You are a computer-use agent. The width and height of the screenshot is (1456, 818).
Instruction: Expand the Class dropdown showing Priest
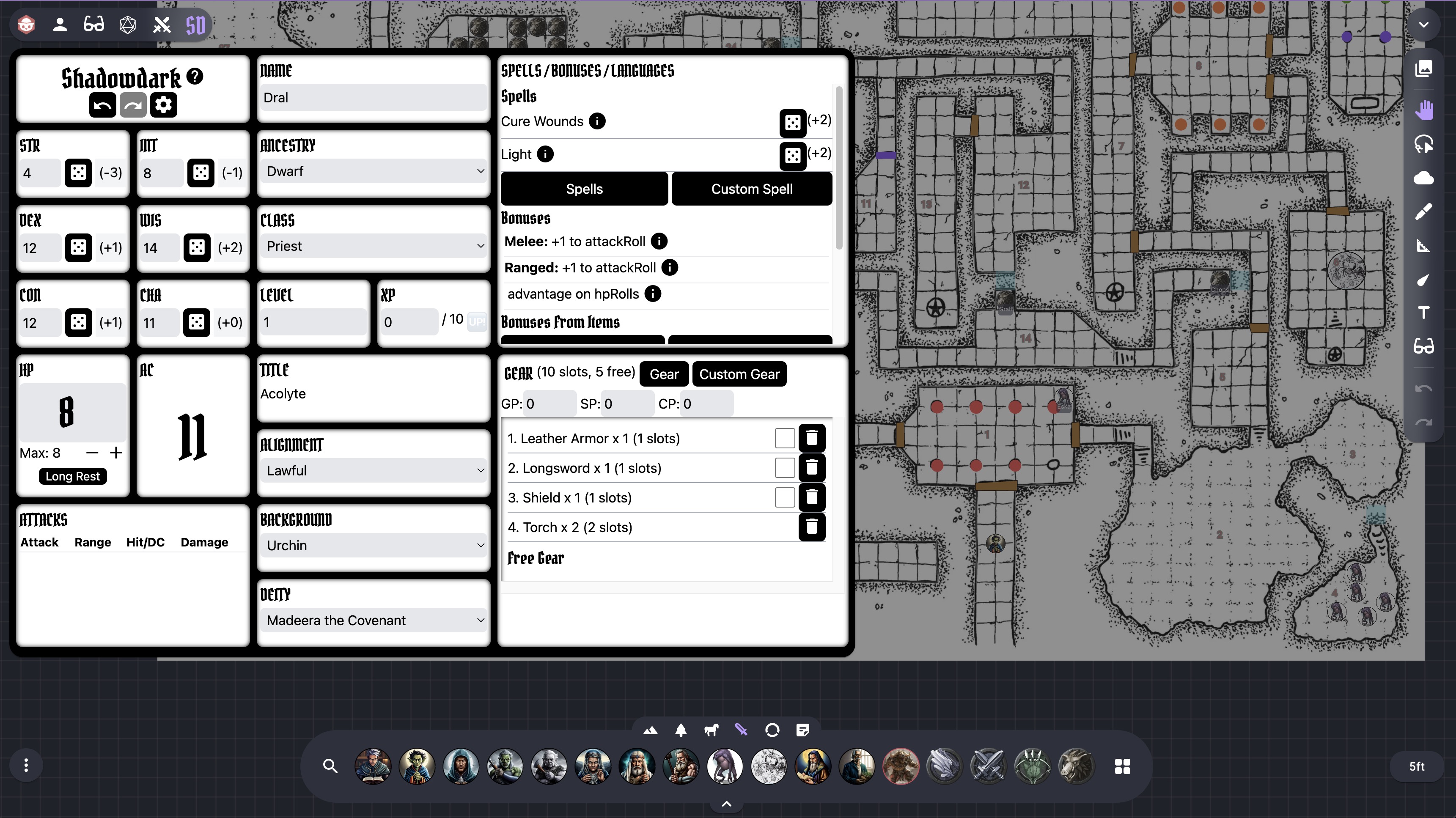click(373, 246)
